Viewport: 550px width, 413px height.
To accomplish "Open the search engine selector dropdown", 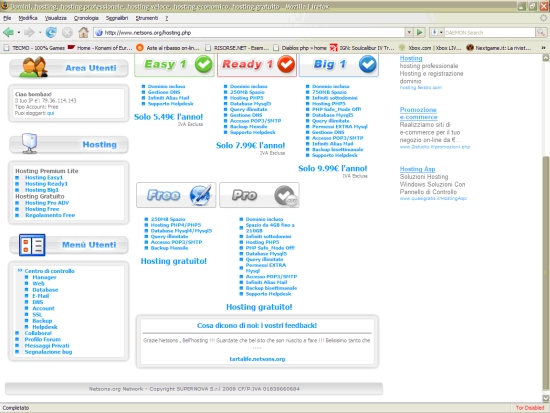I will 437,33.
